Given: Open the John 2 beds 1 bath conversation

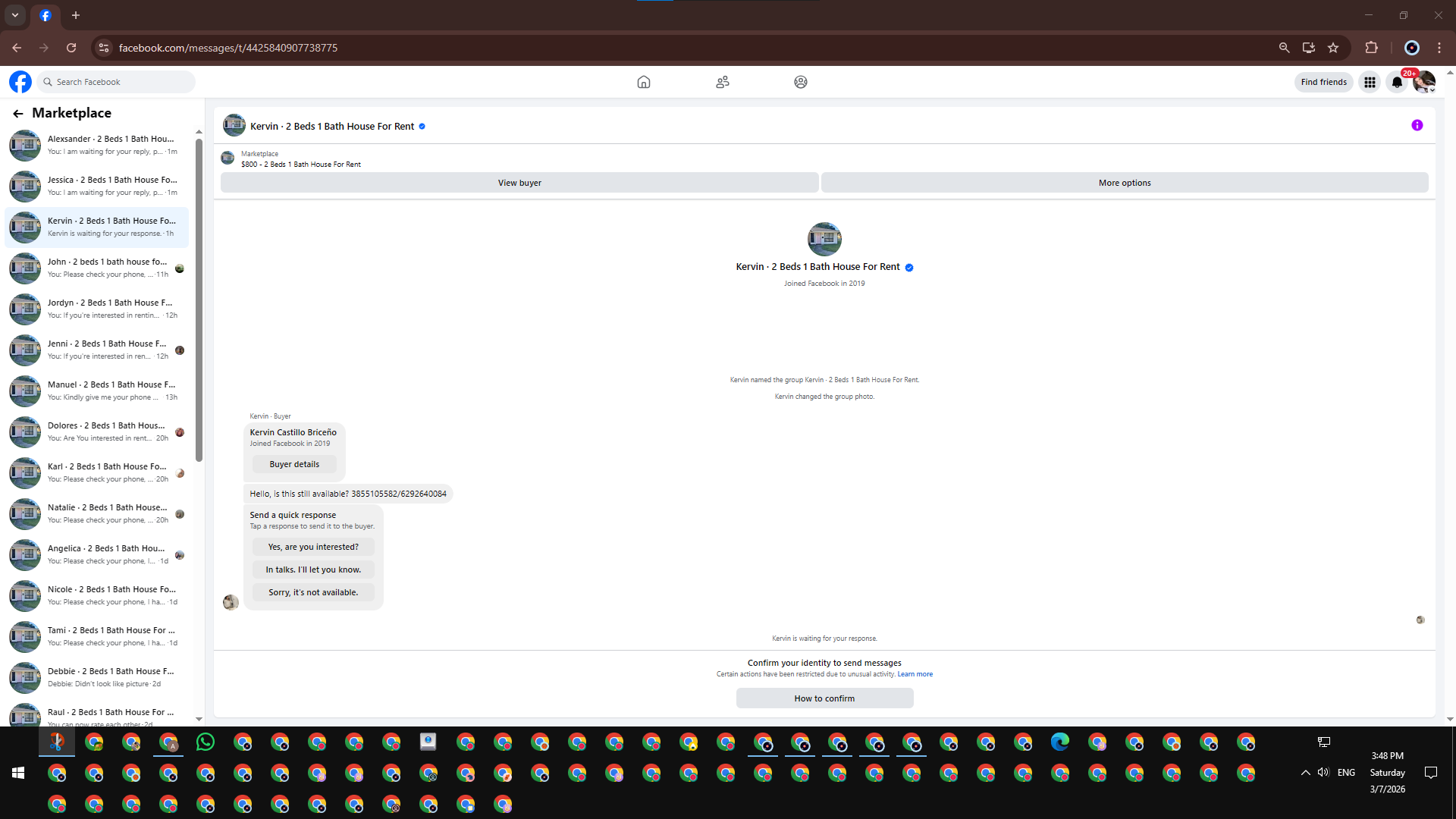Looking at the screenshot, I should 97,268.
